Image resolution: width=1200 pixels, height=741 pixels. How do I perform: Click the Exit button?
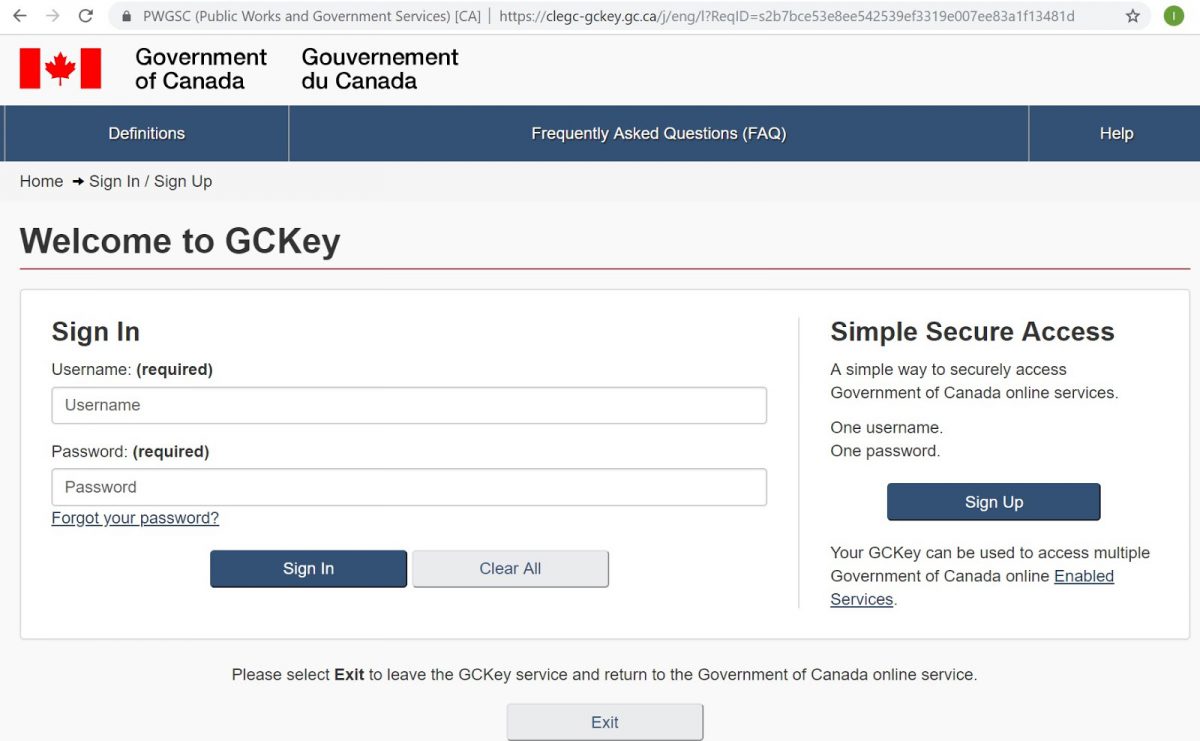pyautogui.click(x=605, y=722)
